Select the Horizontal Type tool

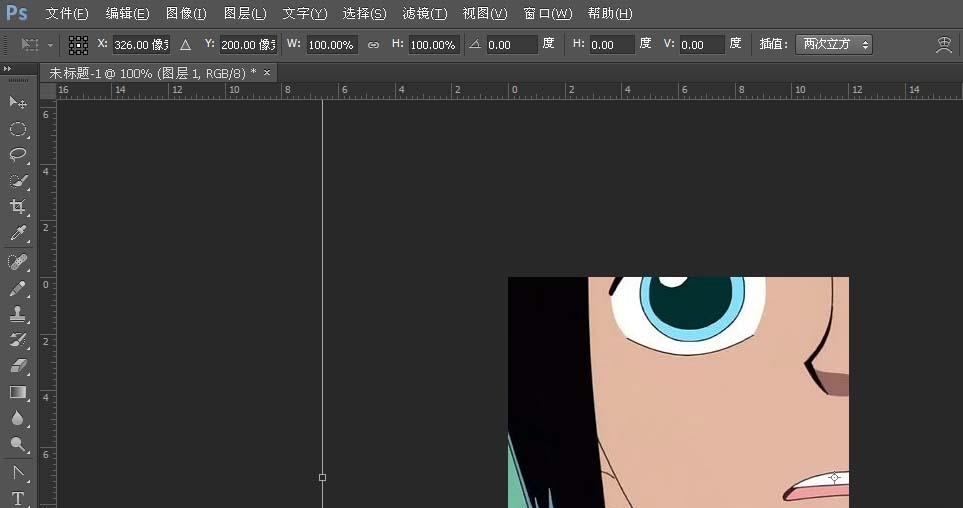tap(18, 499)
